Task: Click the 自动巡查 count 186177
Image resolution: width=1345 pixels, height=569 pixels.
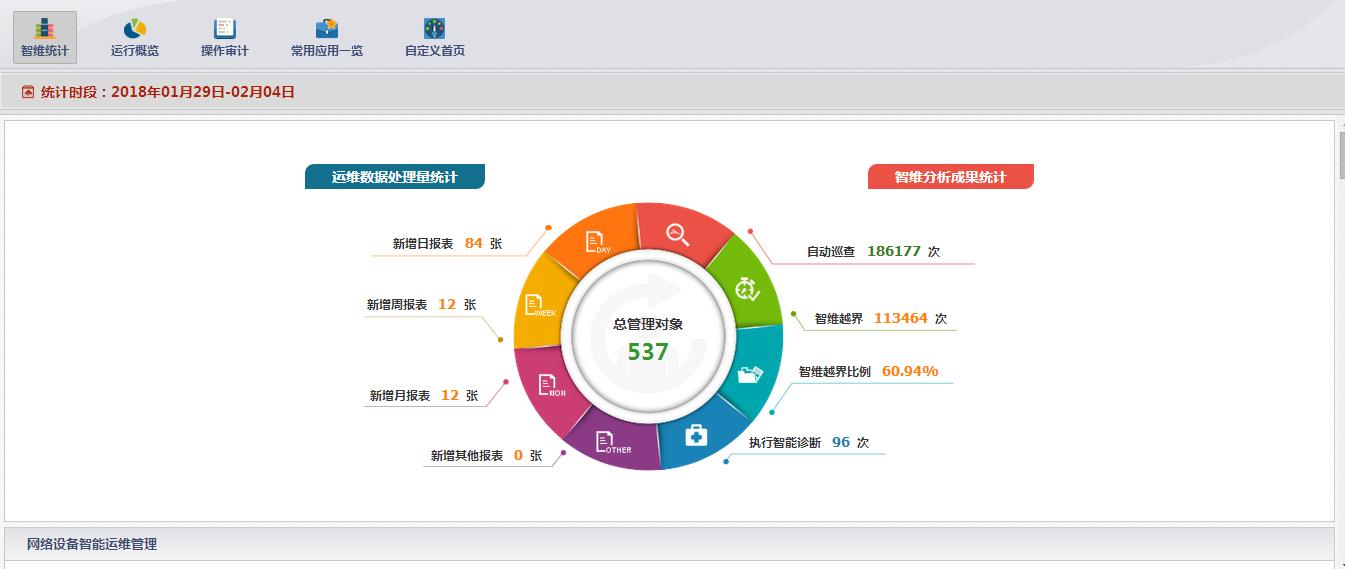Action: [893, 251]
